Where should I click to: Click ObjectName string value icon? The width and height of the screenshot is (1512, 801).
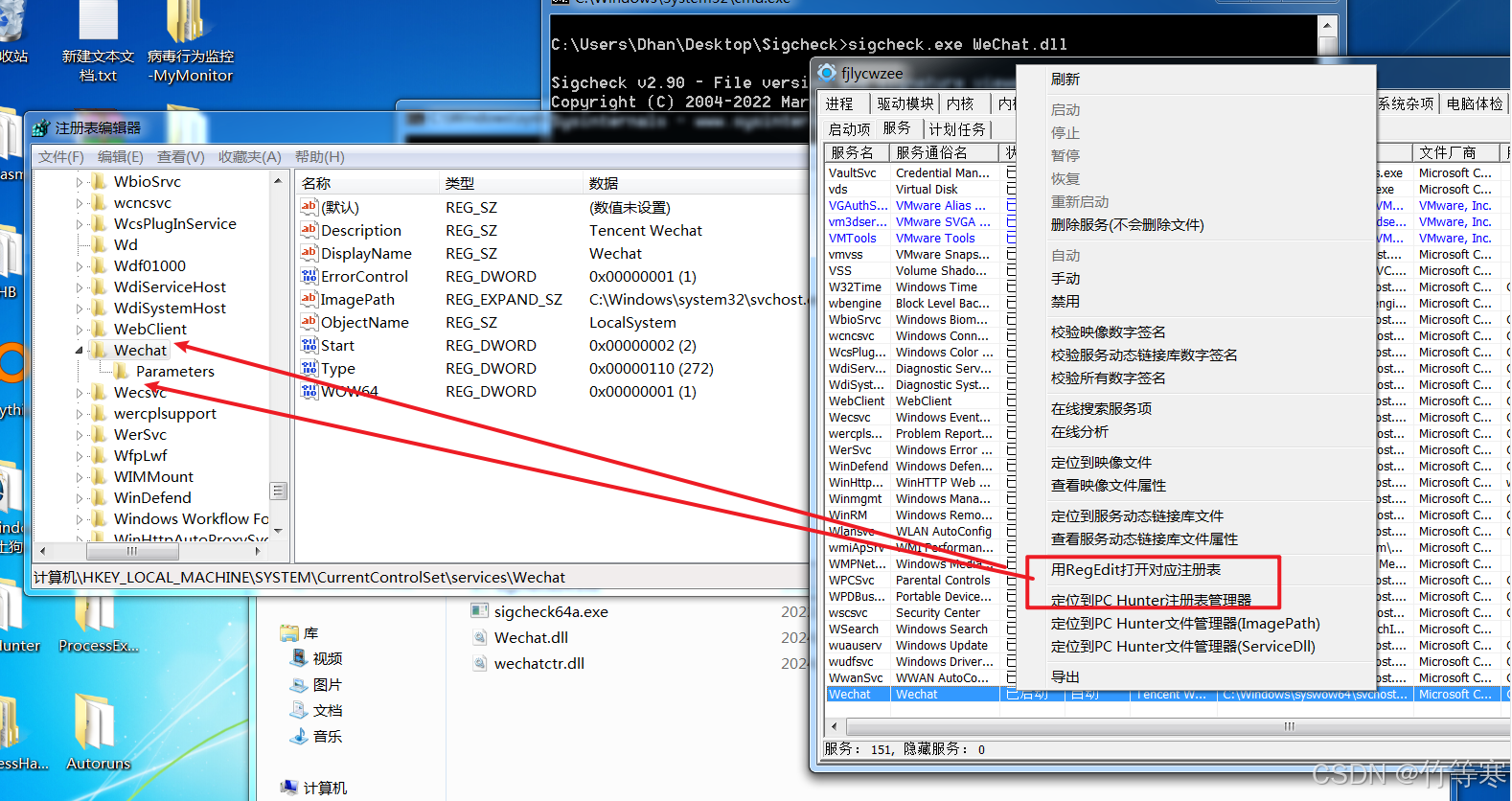(309, 322)
